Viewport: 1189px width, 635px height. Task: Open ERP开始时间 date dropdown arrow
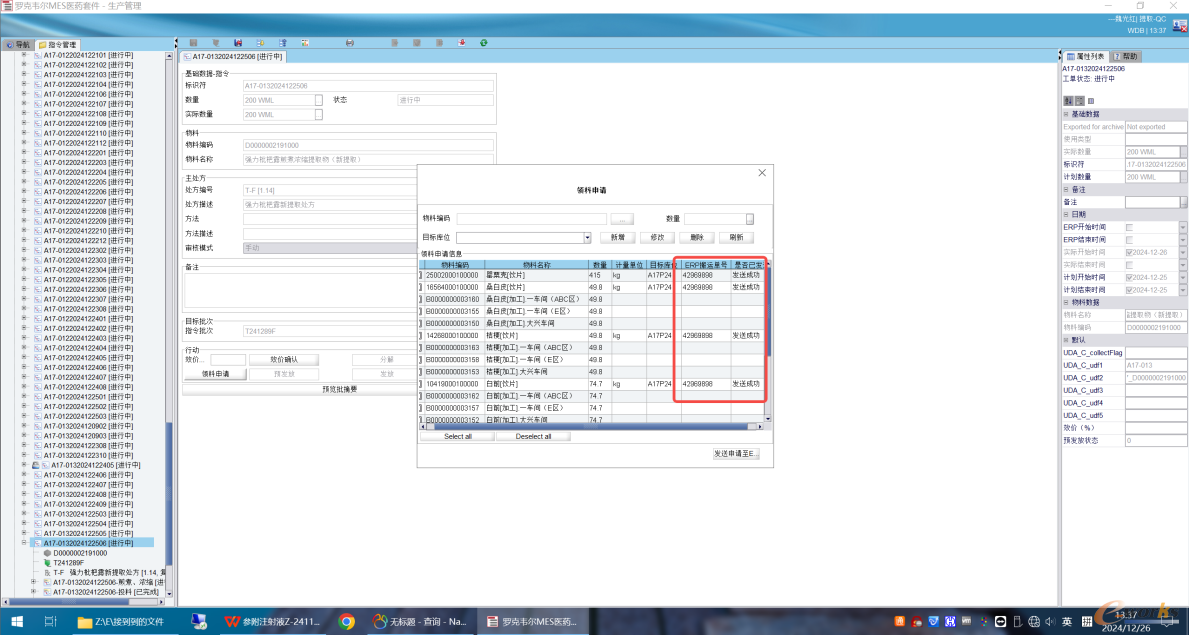click(x=1183, y=228)
